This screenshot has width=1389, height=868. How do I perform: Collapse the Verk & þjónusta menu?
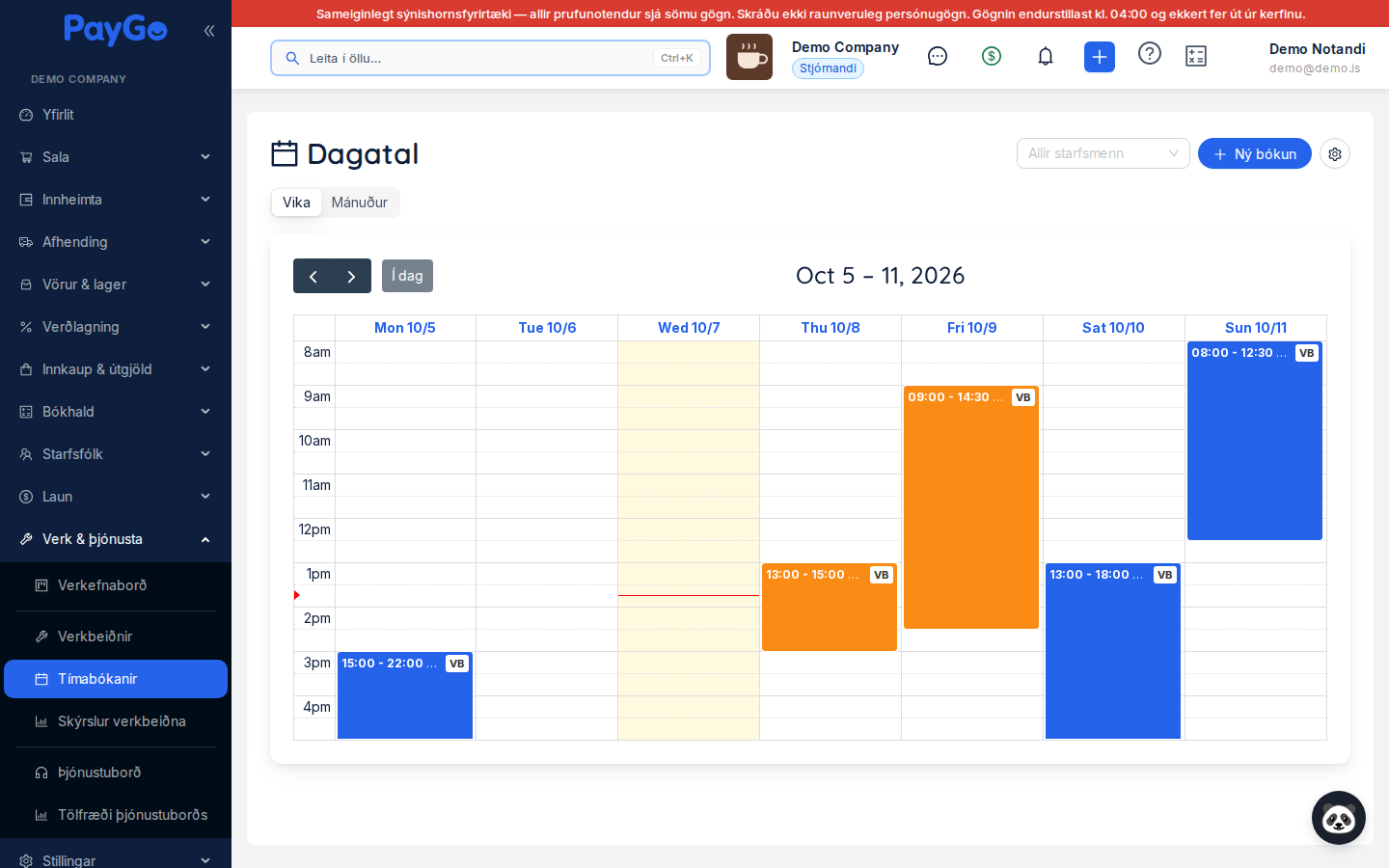(116, 539)
